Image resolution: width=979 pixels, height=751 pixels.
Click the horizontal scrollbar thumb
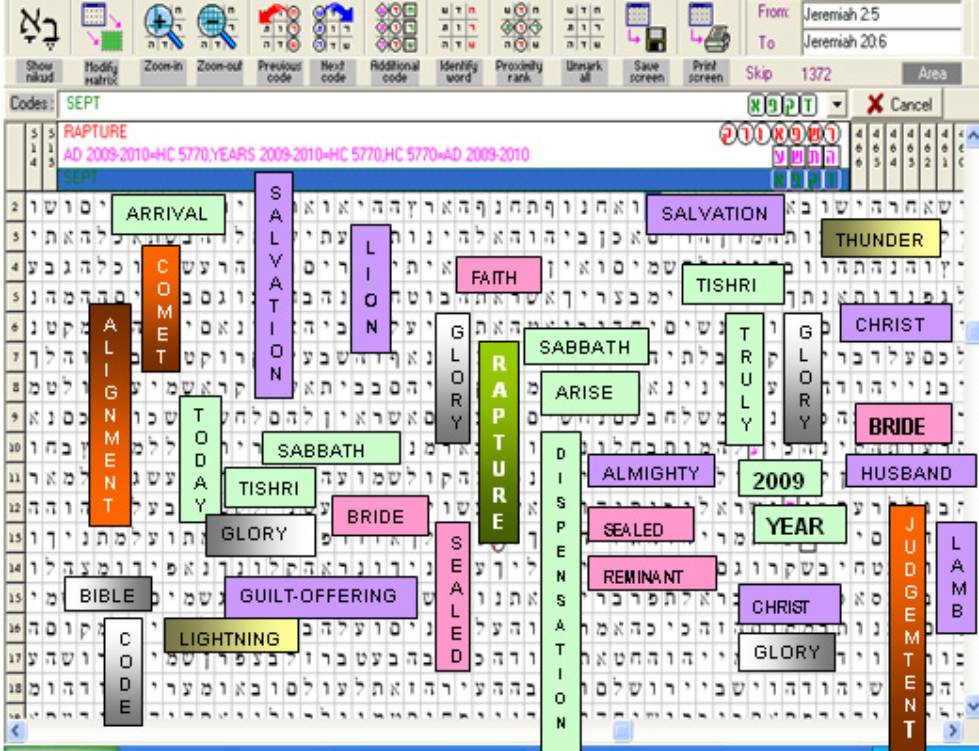622,729
